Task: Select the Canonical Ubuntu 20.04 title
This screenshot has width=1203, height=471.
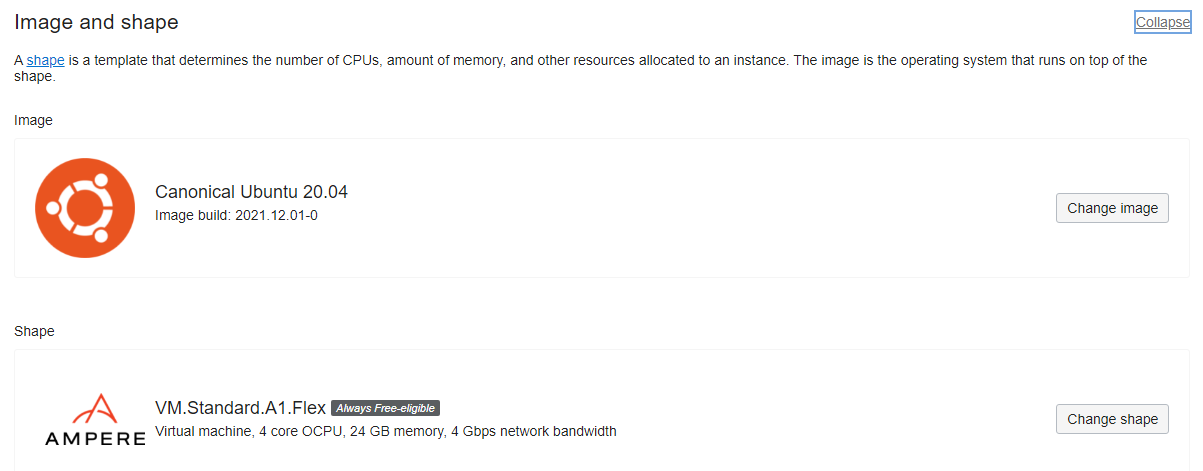Action: [251, 192]
